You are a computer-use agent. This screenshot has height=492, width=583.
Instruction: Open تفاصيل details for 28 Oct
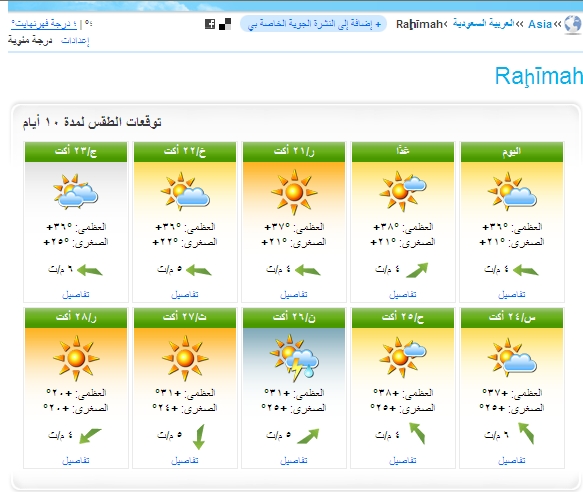pyautogui.click(x=76, y=460)
